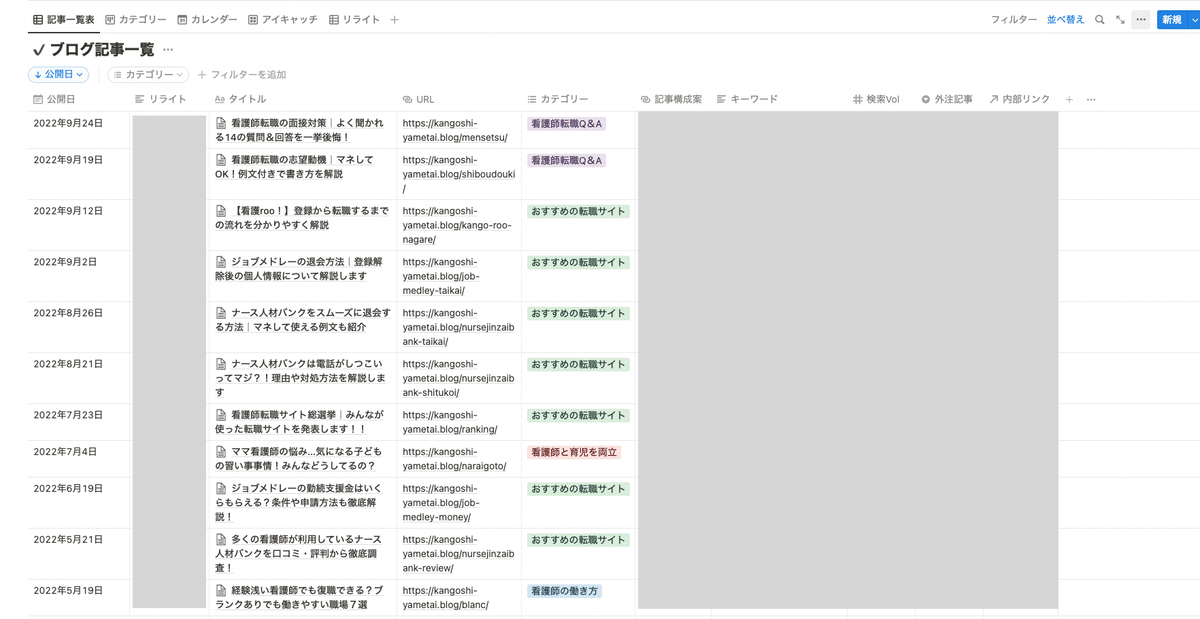Open the mensetsu/ blog URL link
The height and width of the screenshot is (619, 1200).
(454, 130)
